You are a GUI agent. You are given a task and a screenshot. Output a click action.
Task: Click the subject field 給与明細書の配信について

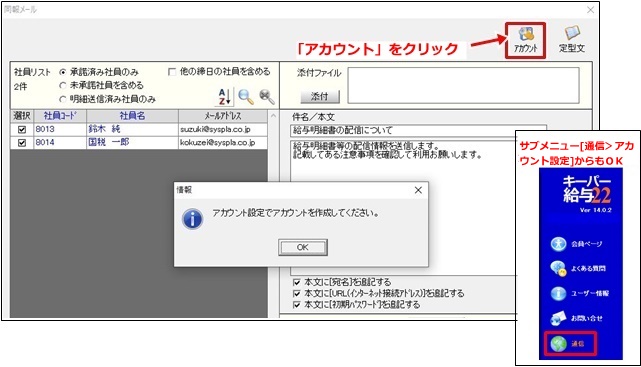[418, 130]
